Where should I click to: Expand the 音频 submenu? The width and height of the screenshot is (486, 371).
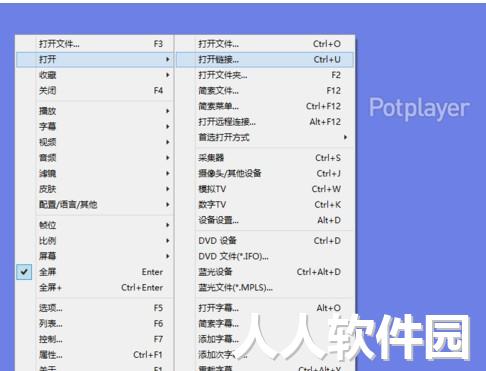(x=94, y=158)
